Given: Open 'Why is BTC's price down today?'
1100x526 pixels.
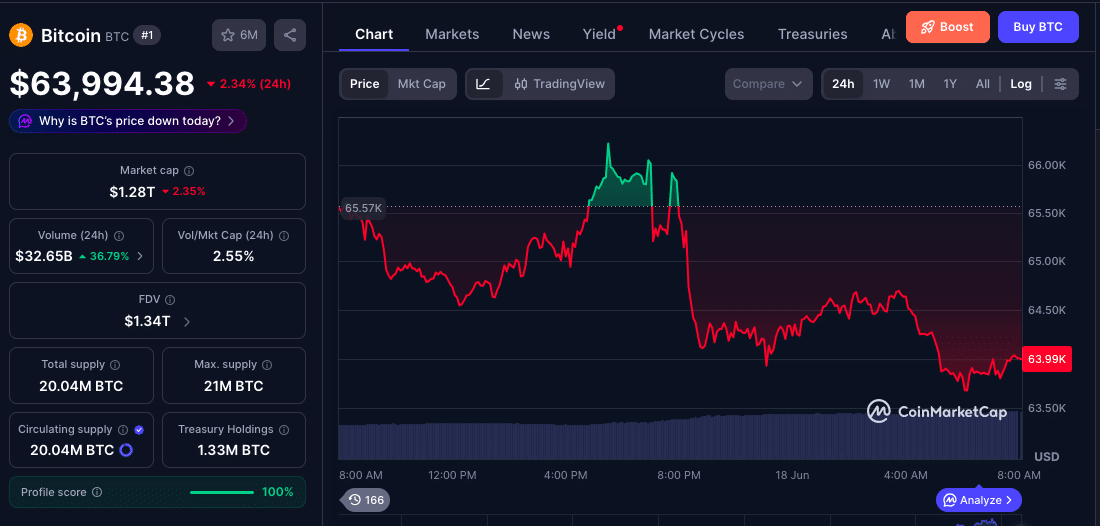Looking at the screenshot, I should point(128,121).
